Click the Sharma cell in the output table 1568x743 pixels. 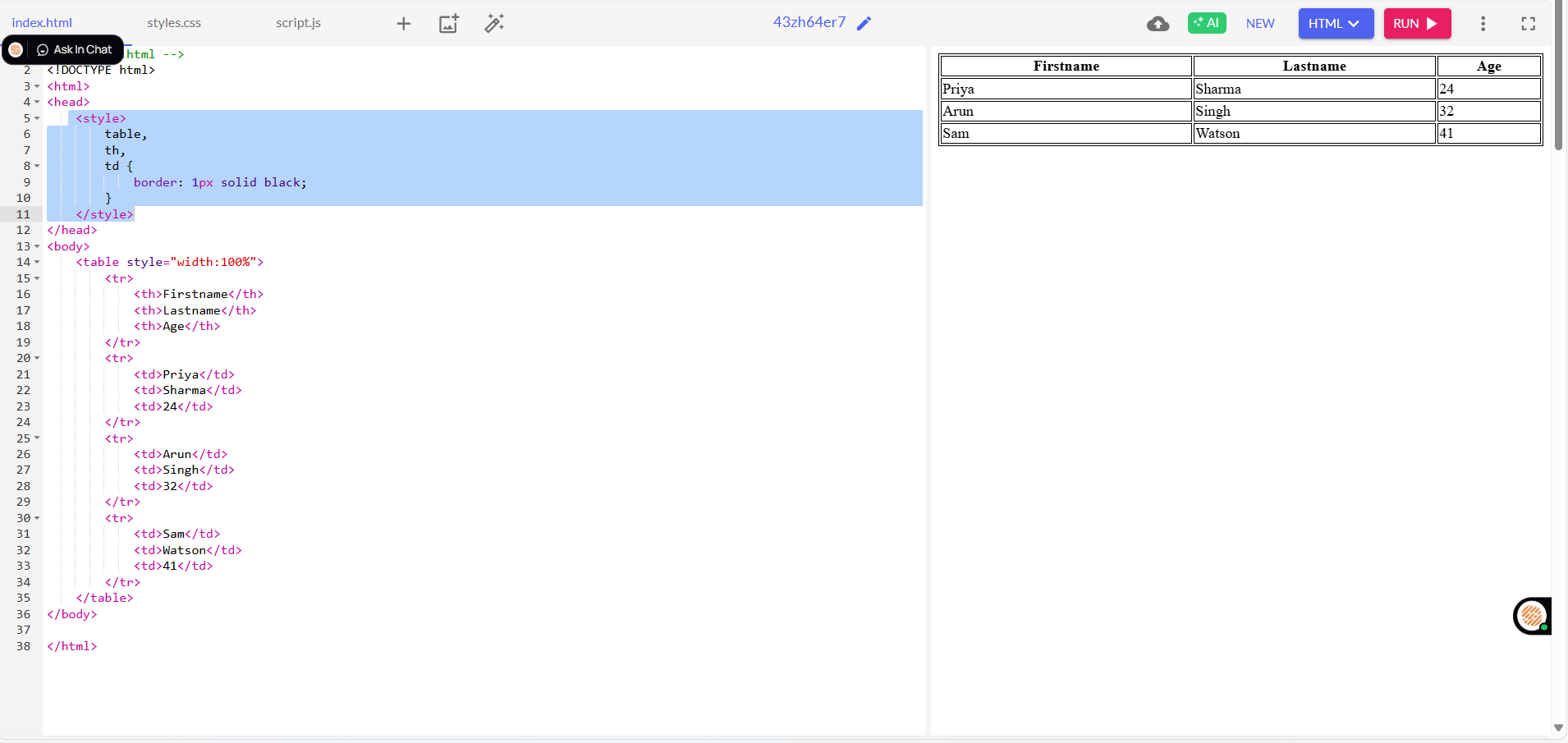[x=1314, y=89]
